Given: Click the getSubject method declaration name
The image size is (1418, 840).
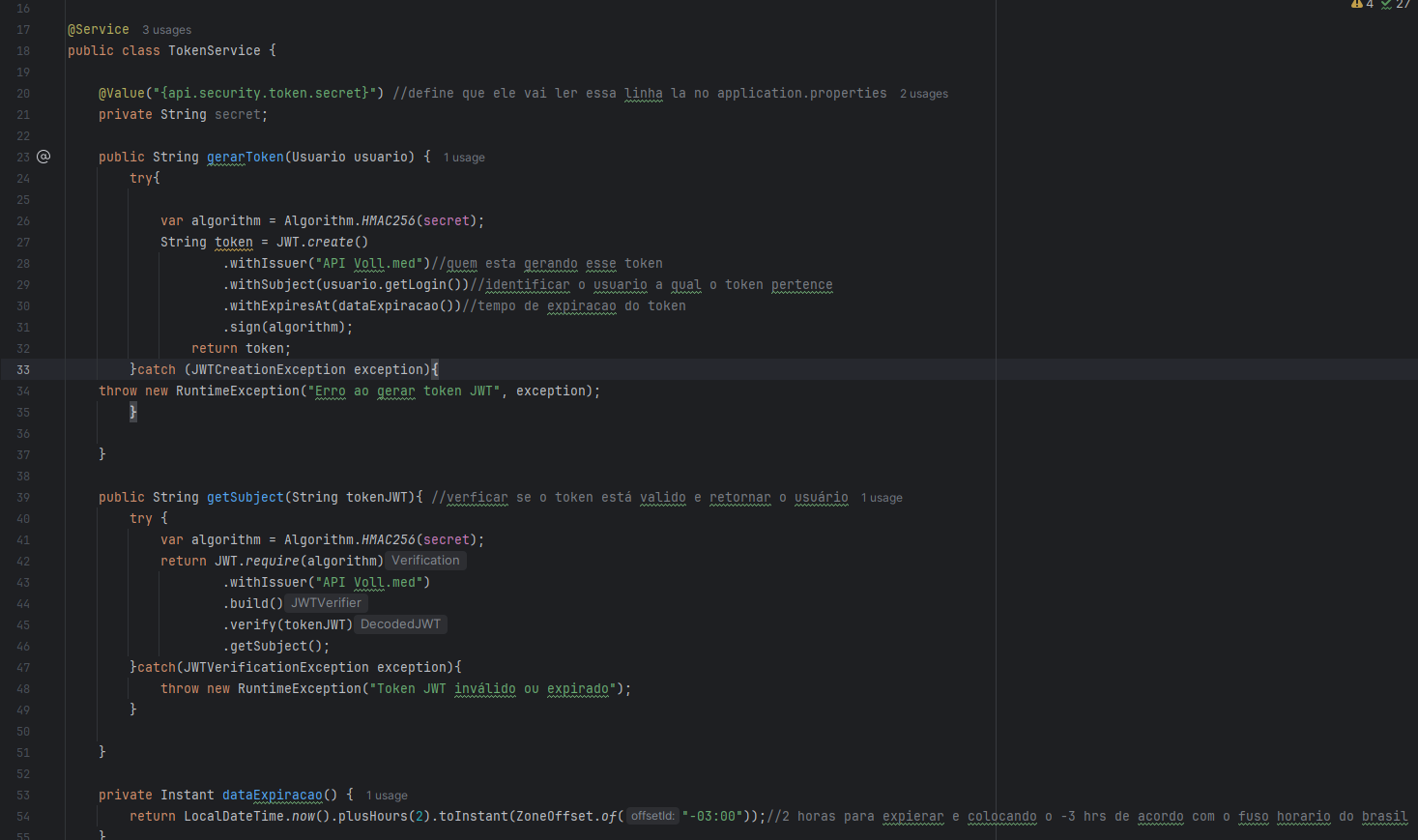Looking at the screenshot, I should (246, 497).
